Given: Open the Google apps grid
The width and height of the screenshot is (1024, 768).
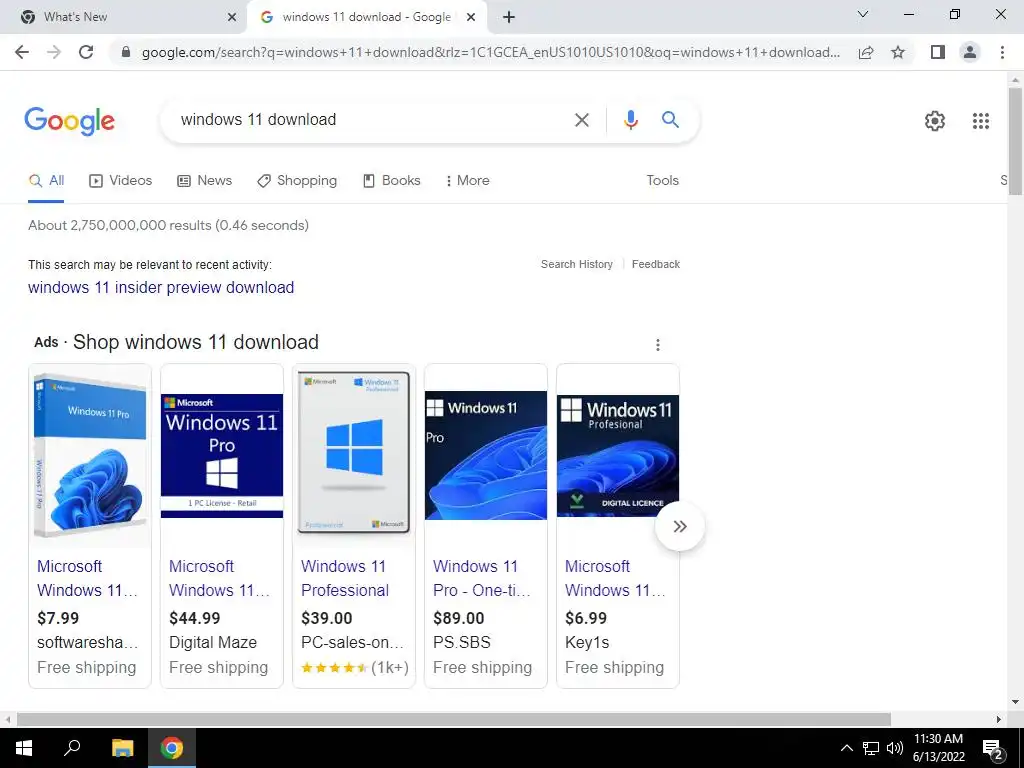Looking at the screenshot, I should click(x=980, y=121).
